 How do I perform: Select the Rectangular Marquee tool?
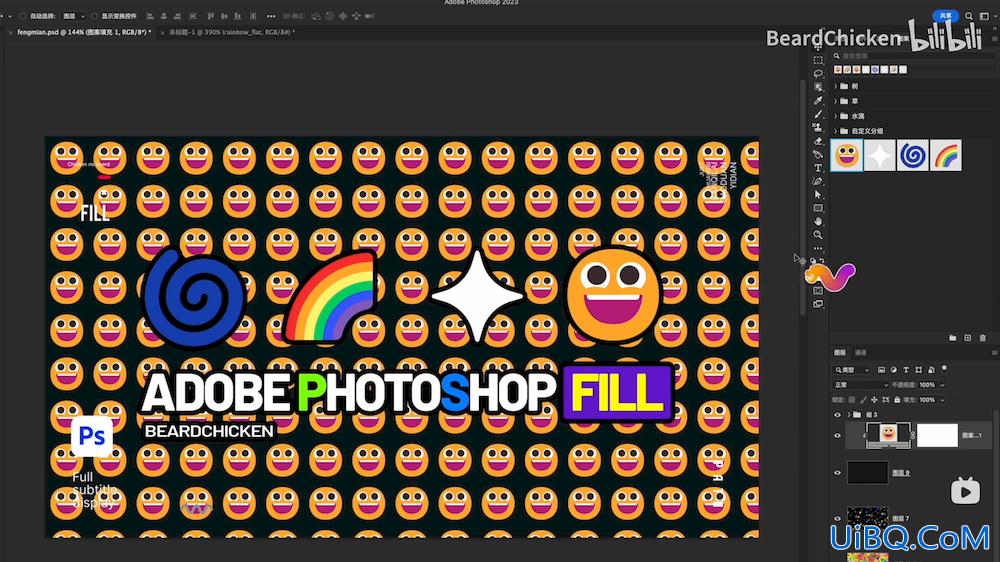pyautogui.click(x=818, y=60)
